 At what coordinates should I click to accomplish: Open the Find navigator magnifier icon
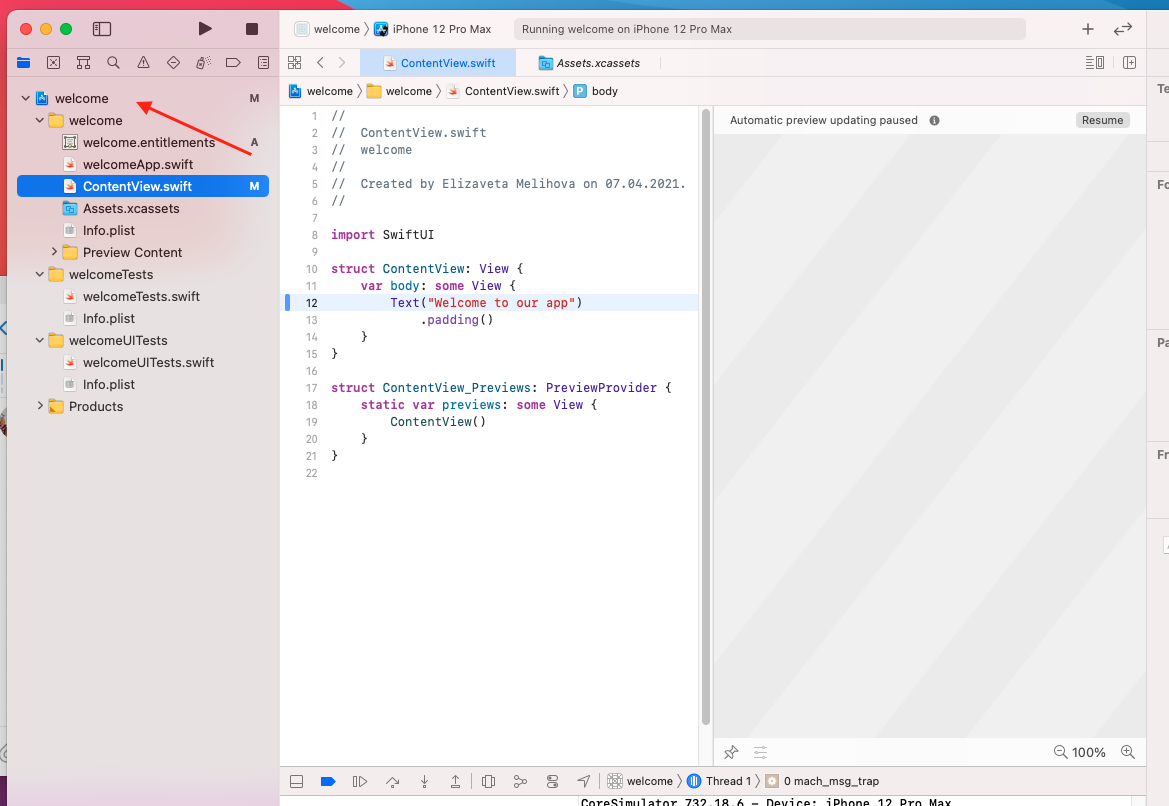point(113,62)
